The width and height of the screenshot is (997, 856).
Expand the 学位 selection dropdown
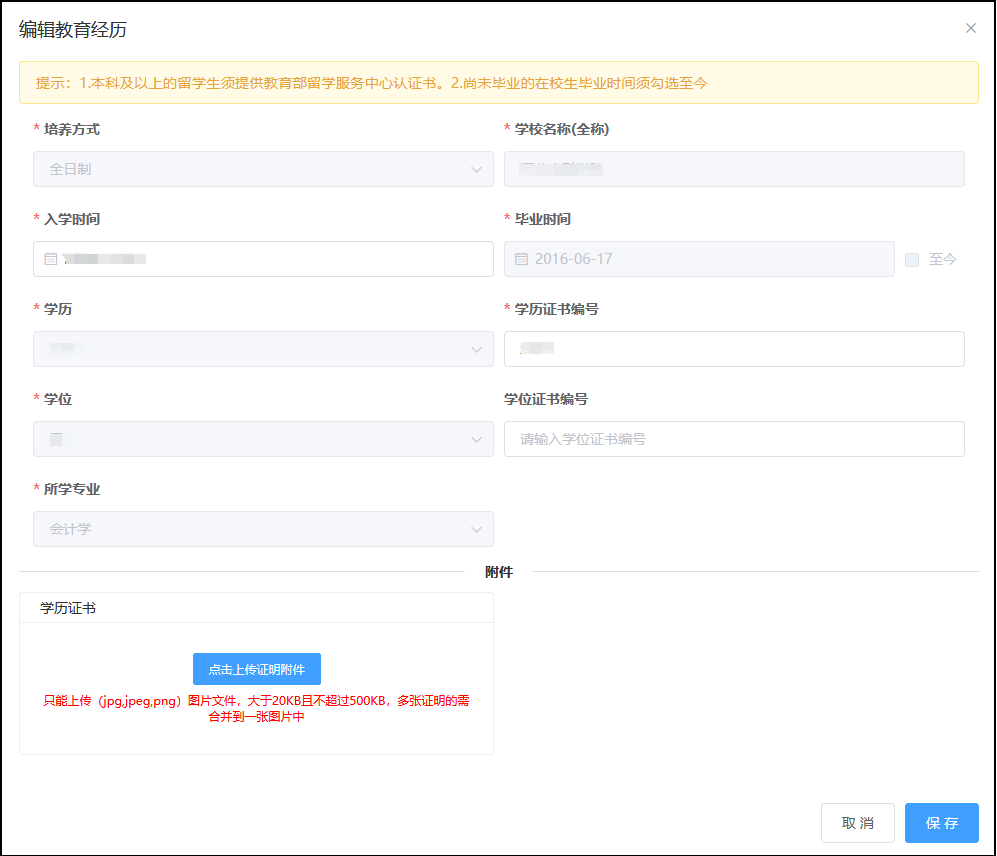coord(262,439)
